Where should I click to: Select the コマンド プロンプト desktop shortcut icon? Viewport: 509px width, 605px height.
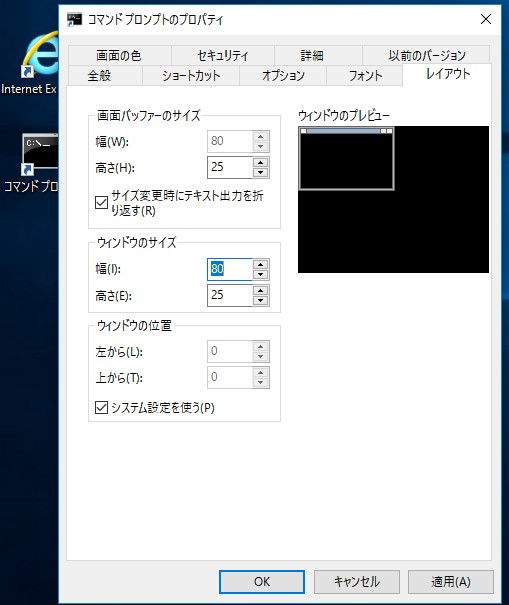40,154
